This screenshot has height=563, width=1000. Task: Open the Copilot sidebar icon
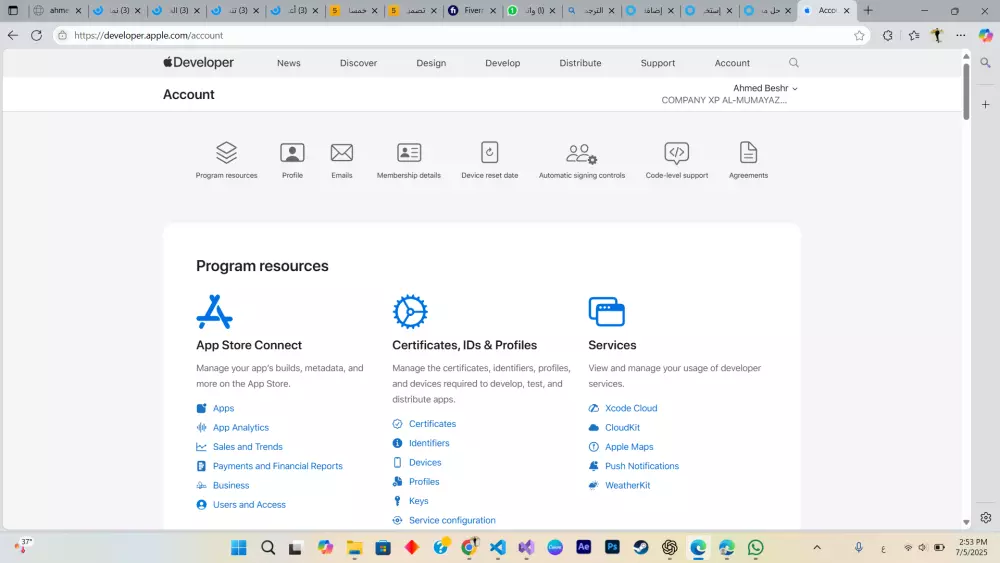click(985, 36)
